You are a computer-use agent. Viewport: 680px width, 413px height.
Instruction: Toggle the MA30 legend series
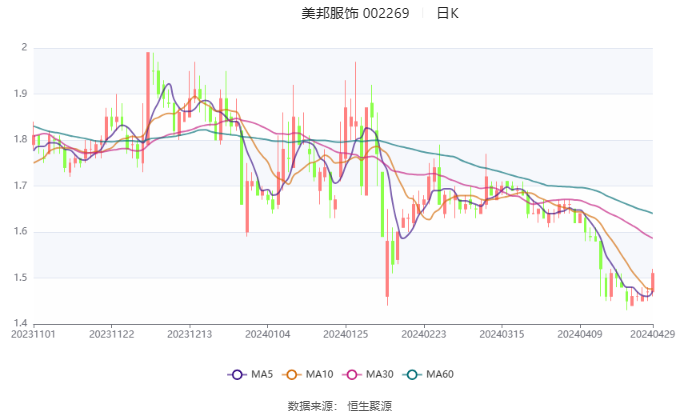pos(368,374)
